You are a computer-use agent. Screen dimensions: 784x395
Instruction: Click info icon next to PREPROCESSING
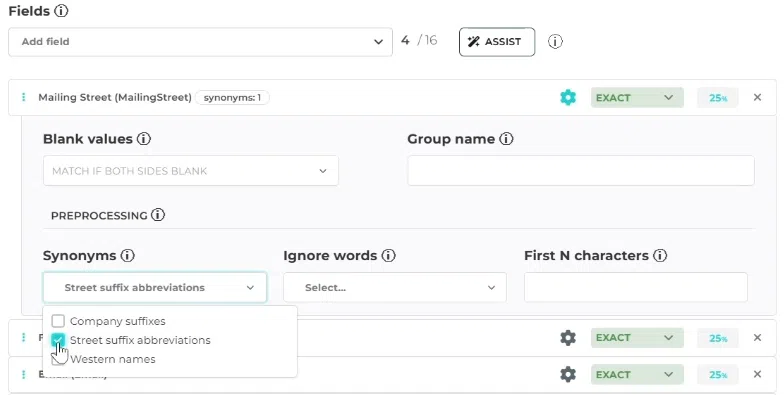click(158, 215)
